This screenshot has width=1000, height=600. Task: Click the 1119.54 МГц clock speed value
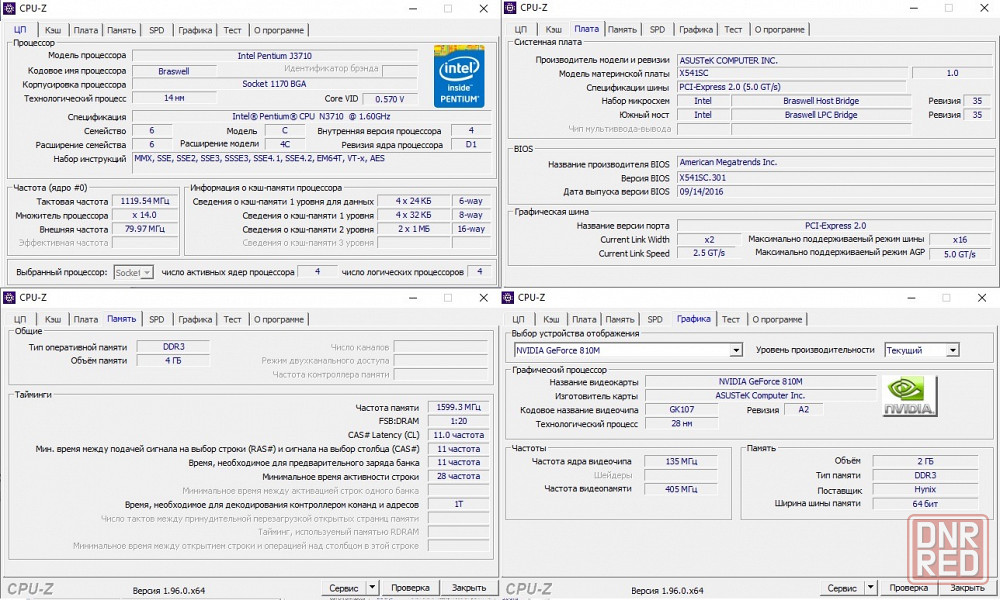(145, 201)
